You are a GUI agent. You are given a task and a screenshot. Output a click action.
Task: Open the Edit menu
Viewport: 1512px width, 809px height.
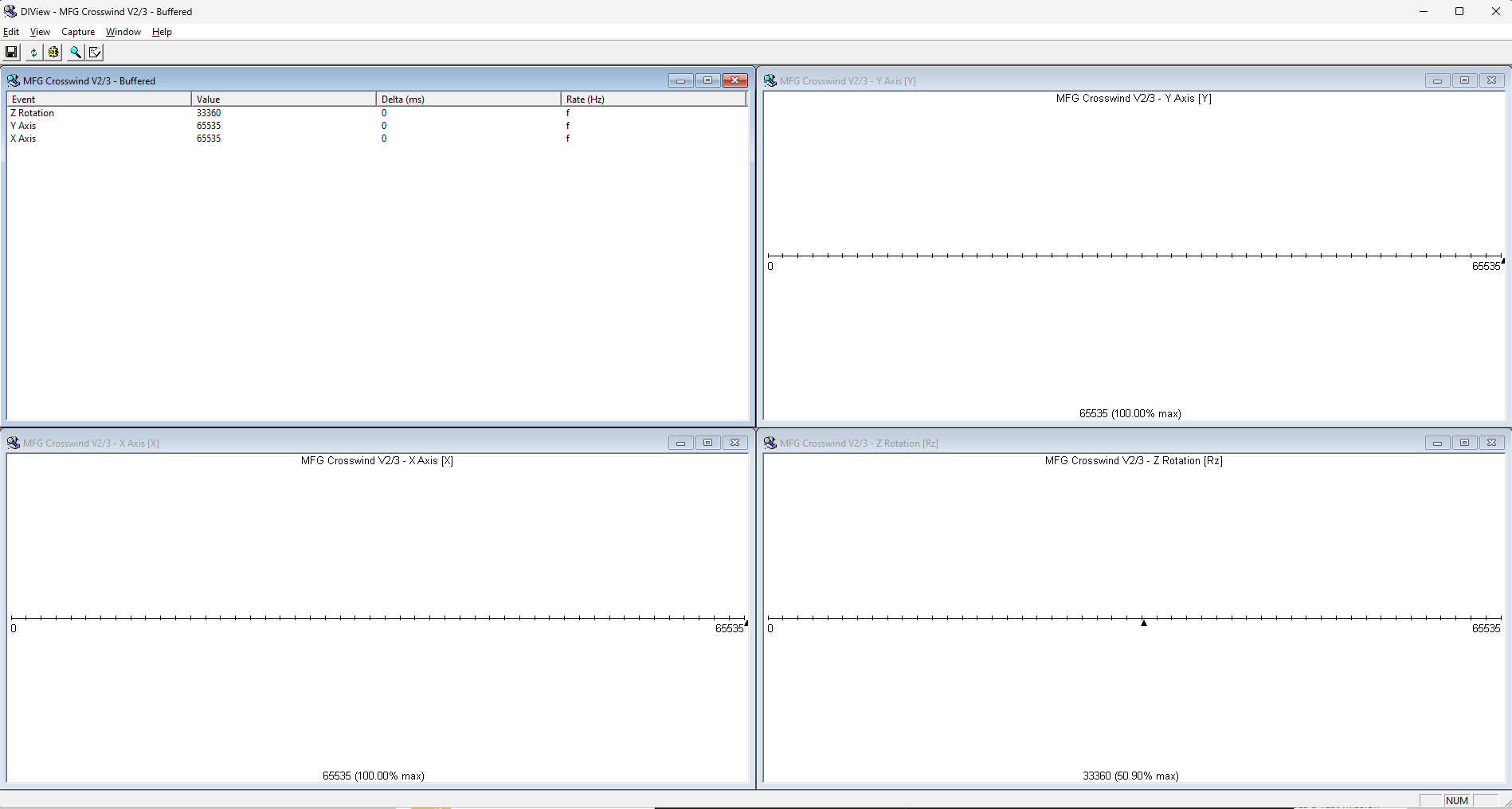11,32
